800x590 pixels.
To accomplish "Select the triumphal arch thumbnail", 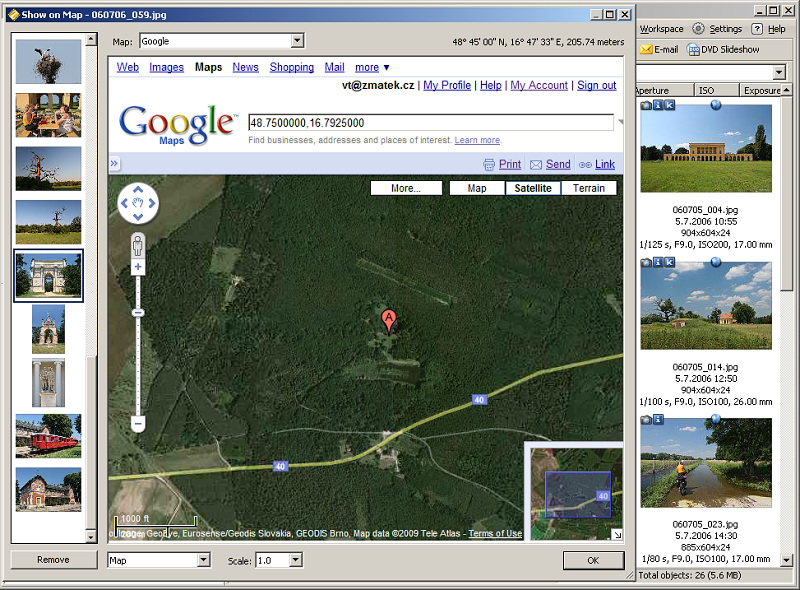I will (x=48, y=276).
